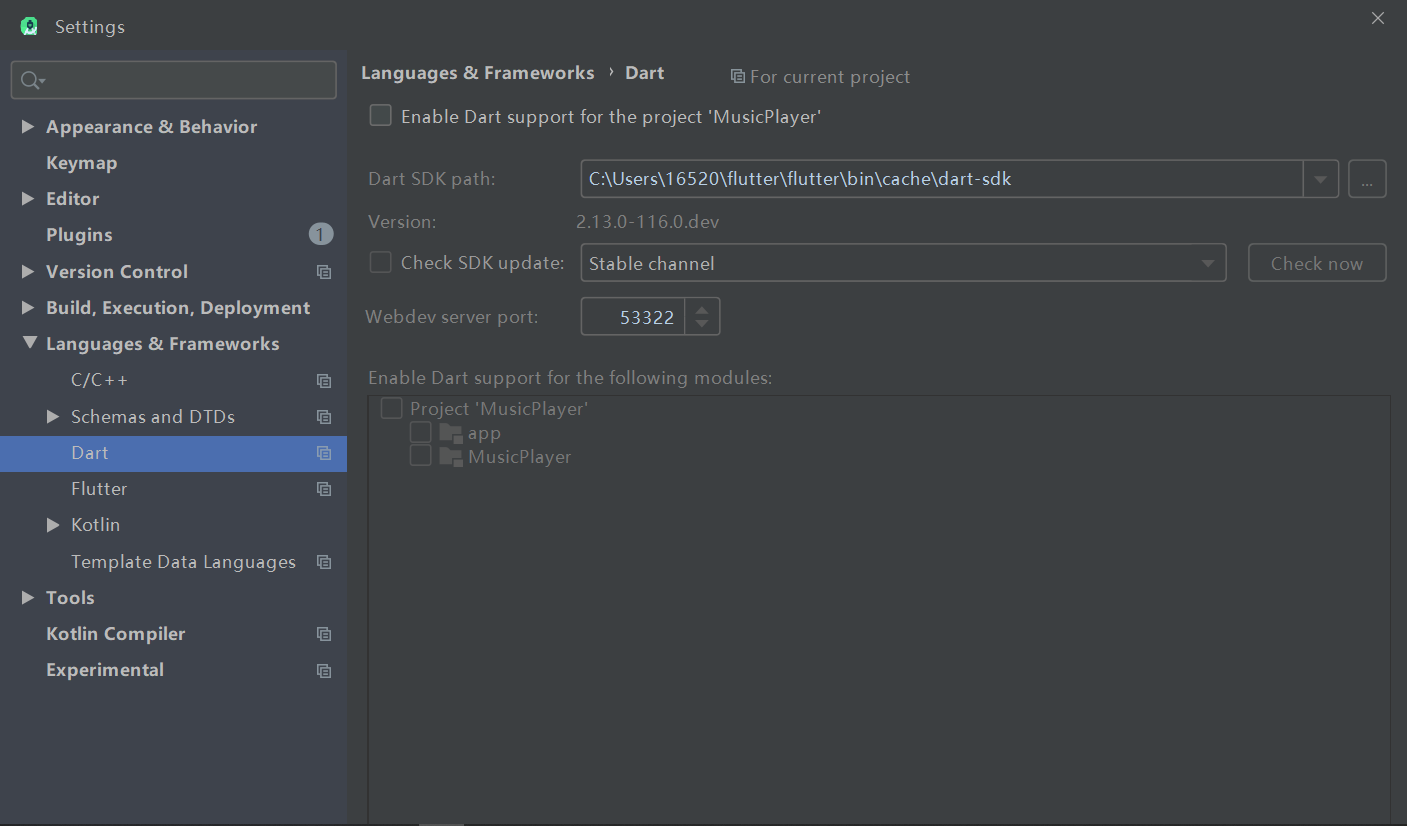Click project-level icon beside Kotlin Compiler

click(324, 634)
